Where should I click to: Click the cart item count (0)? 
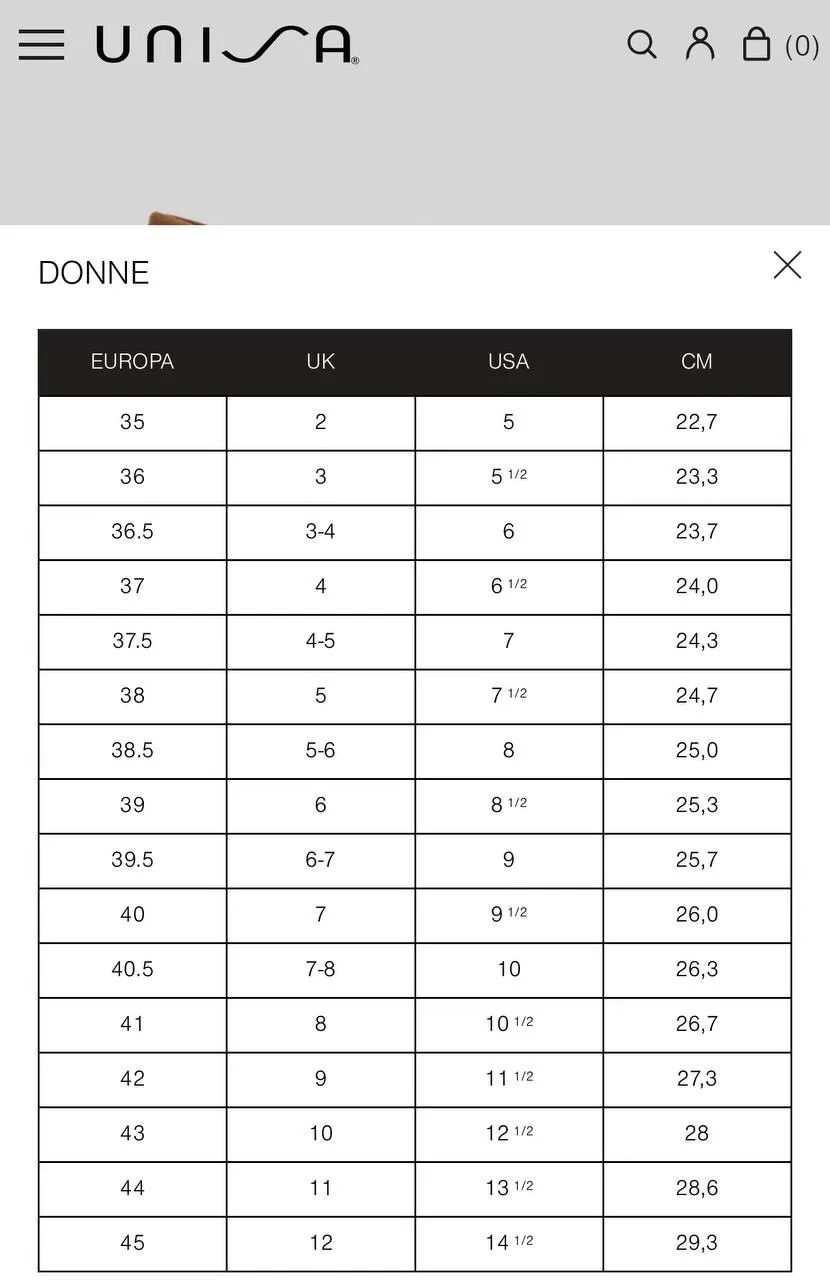[x=802, y=46]
